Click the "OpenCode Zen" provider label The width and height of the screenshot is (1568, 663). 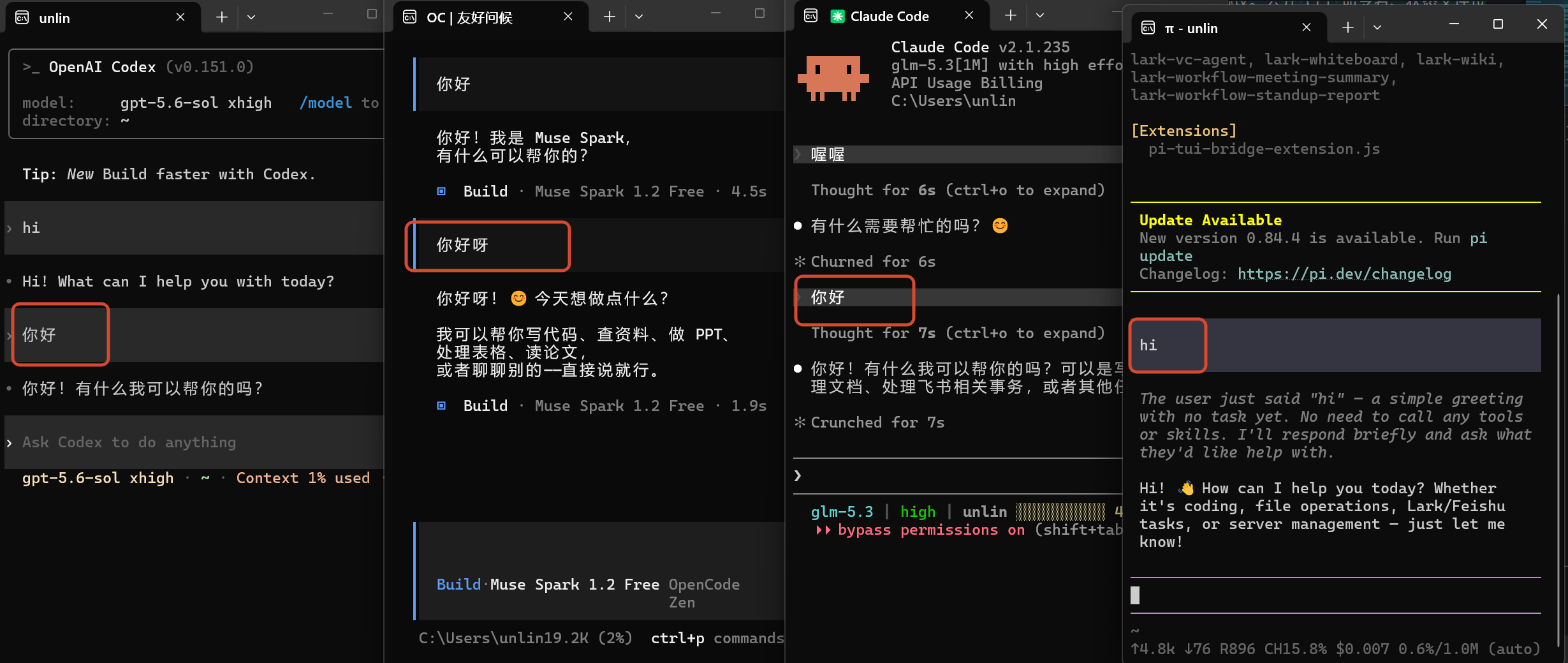[705, 593]
